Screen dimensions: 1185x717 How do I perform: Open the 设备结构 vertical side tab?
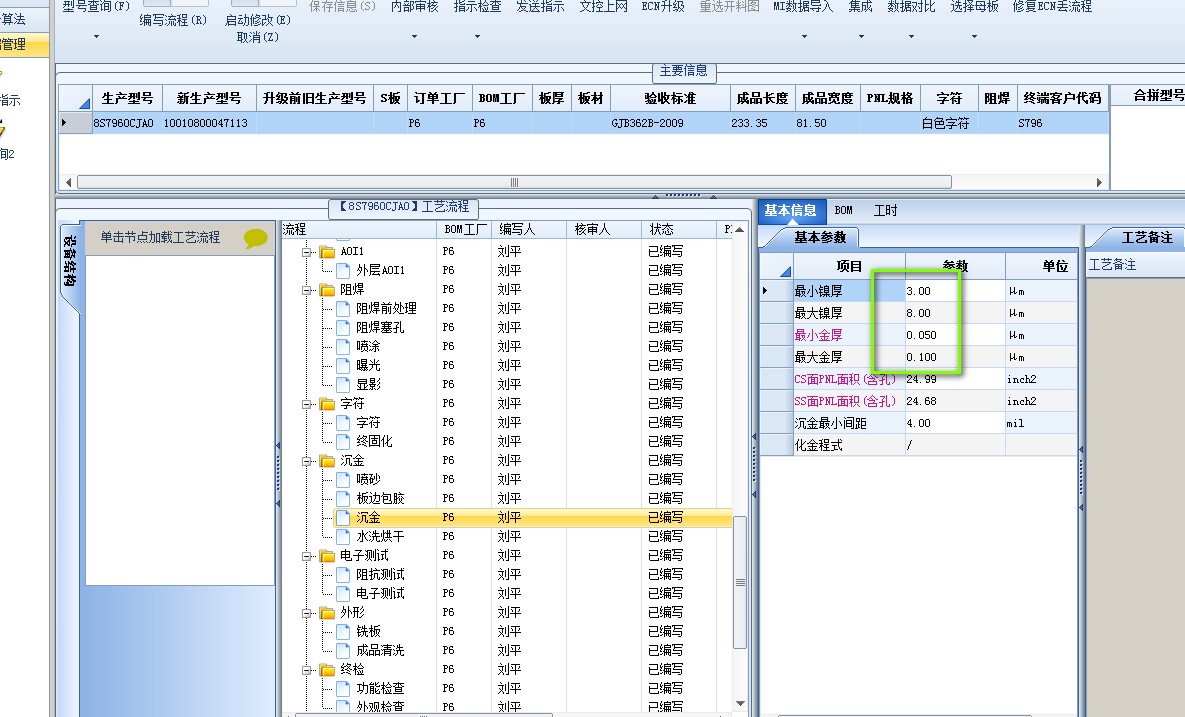70,261
